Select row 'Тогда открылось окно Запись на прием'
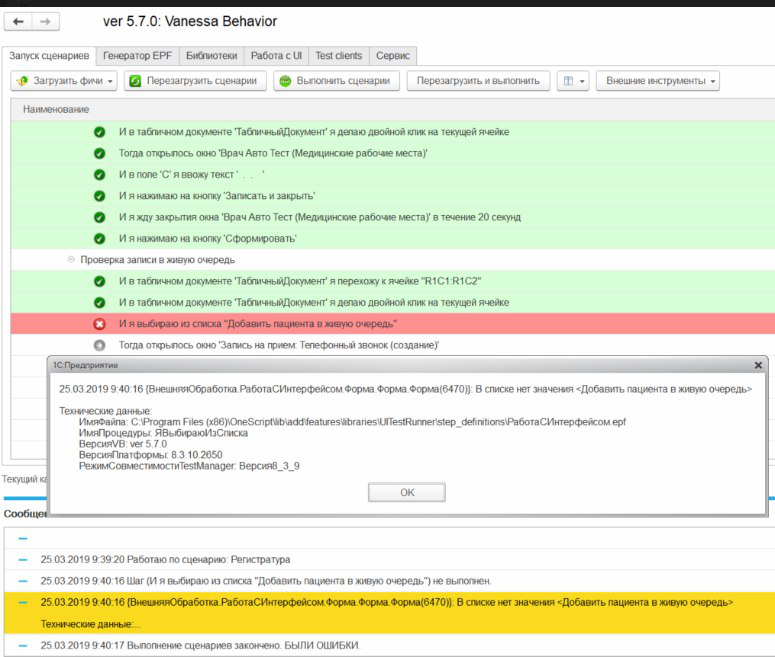 tap(393, 345)
